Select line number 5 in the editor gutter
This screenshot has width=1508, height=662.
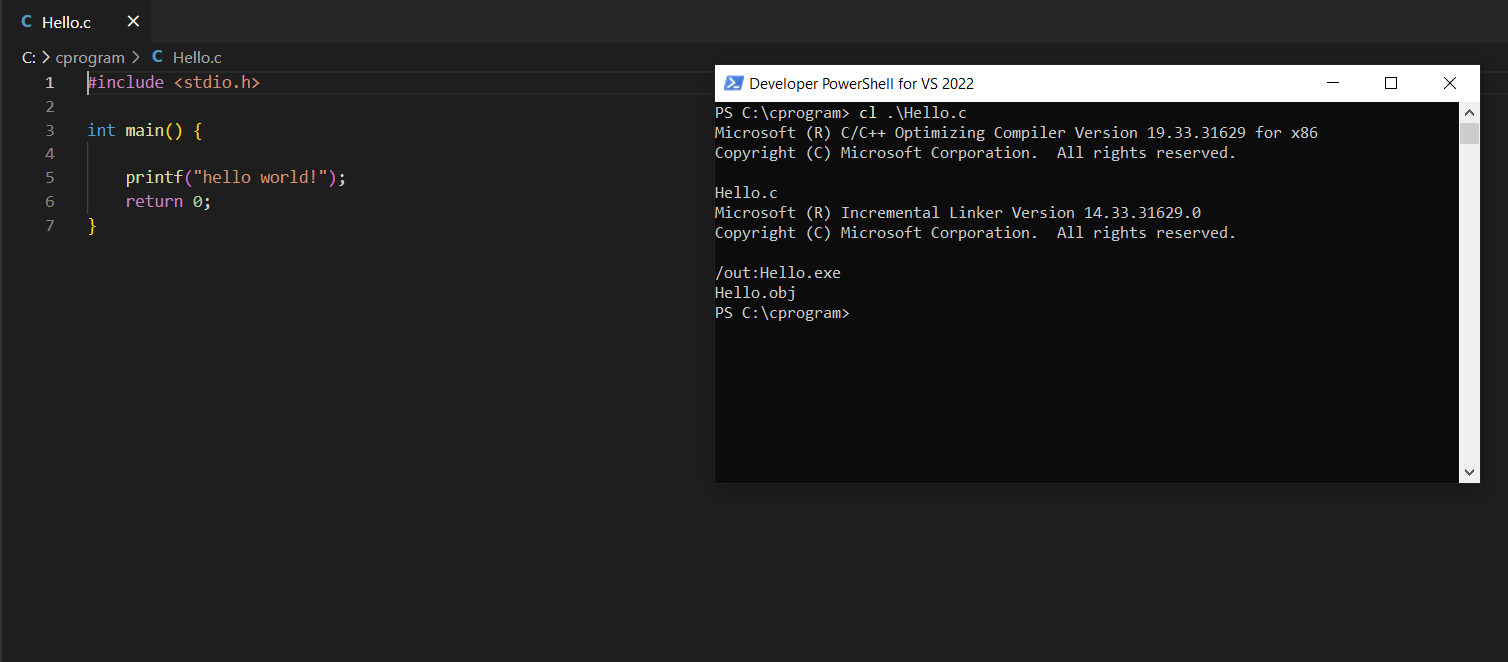coord(49,177)
